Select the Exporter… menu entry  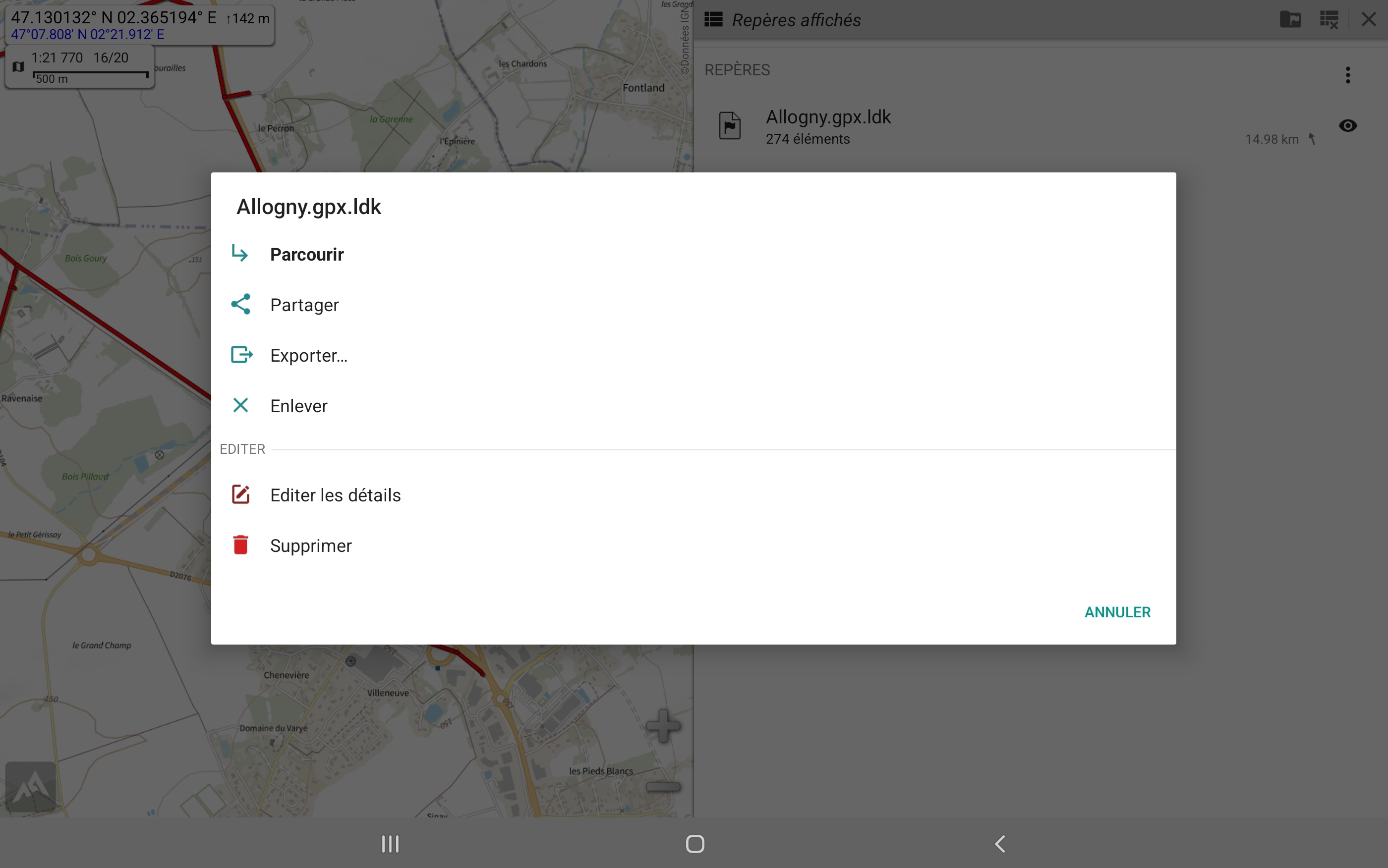308,355
